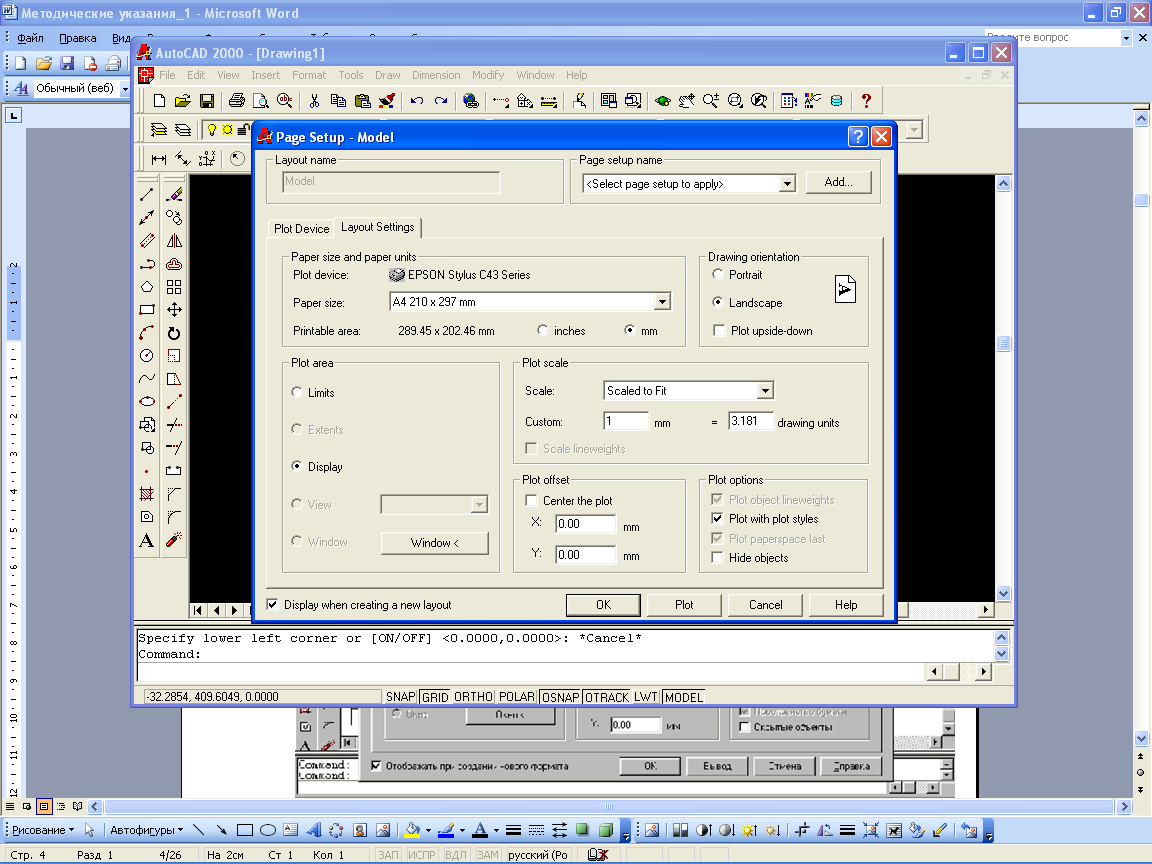Select the Line draw tool in AutoCAD

[x=147, y=194]
